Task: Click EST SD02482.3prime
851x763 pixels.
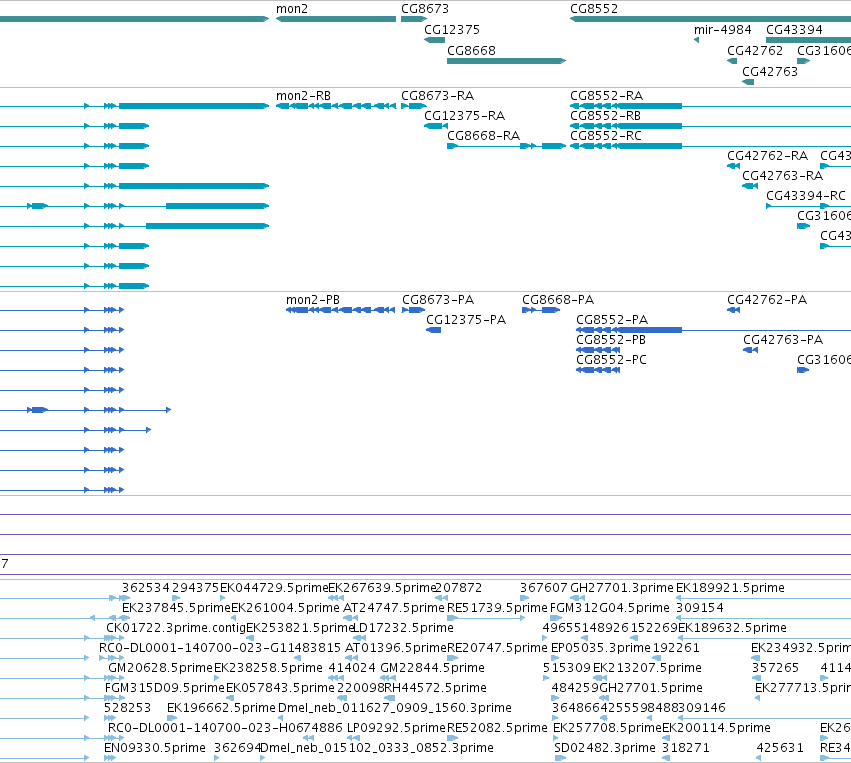Action: click(605, 748)
